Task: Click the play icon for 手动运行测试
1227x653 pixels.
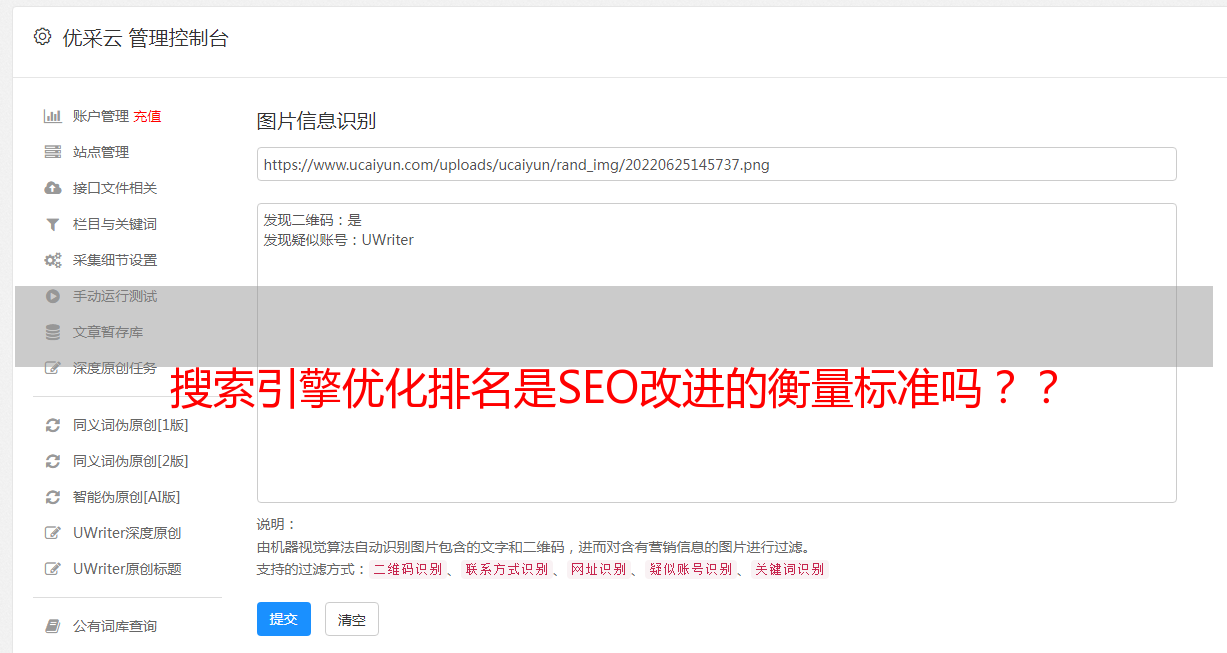Action: [x=53, y=296]
